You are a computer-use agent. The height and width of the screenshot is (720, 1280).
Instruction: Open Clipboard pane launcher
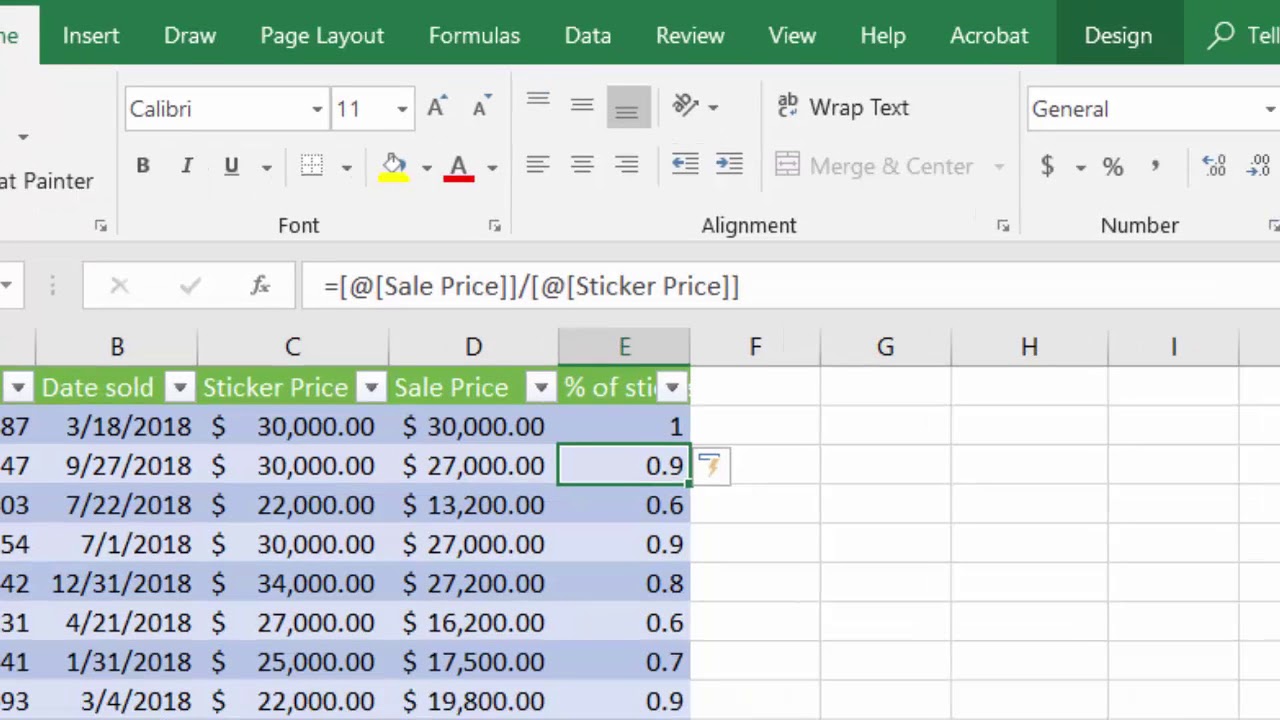(x=101, y=226)
